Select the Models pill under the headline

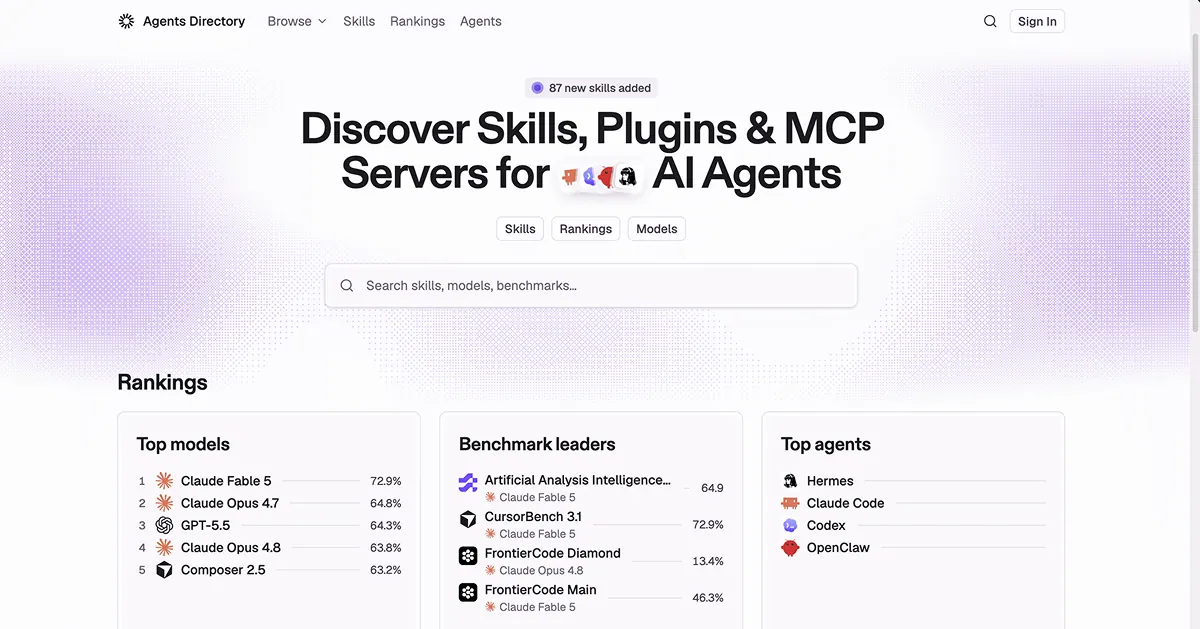(657, 229)
